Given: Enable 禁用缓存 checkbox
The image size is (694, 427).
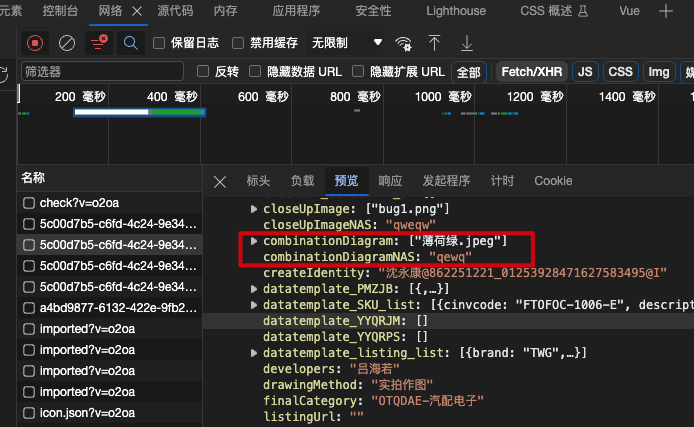Looking at the screenshot, I should click(238, 43).
